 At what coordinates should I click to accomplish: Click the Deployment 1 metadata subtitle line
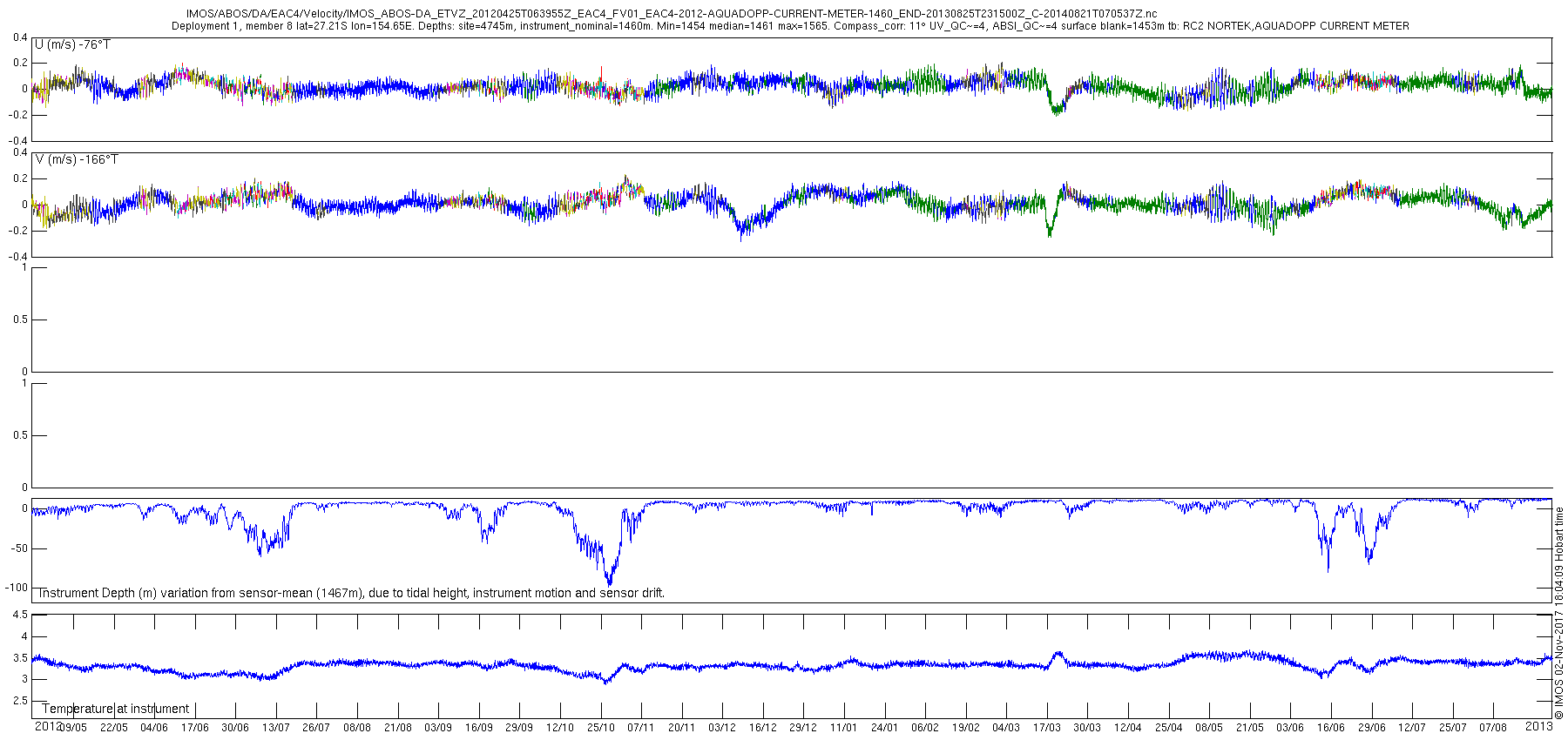790,26
